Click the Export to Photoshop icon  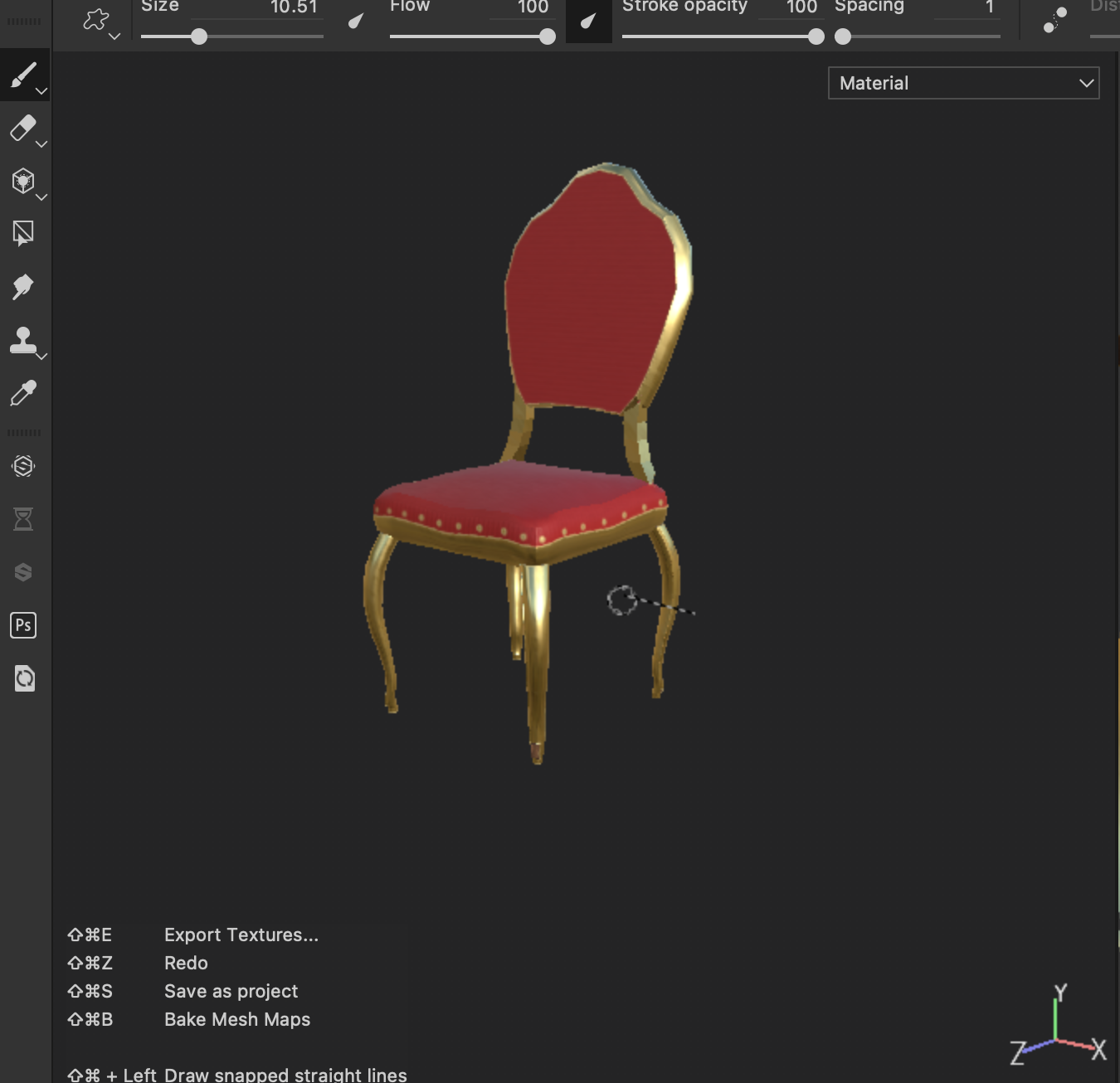pos(23,625)
